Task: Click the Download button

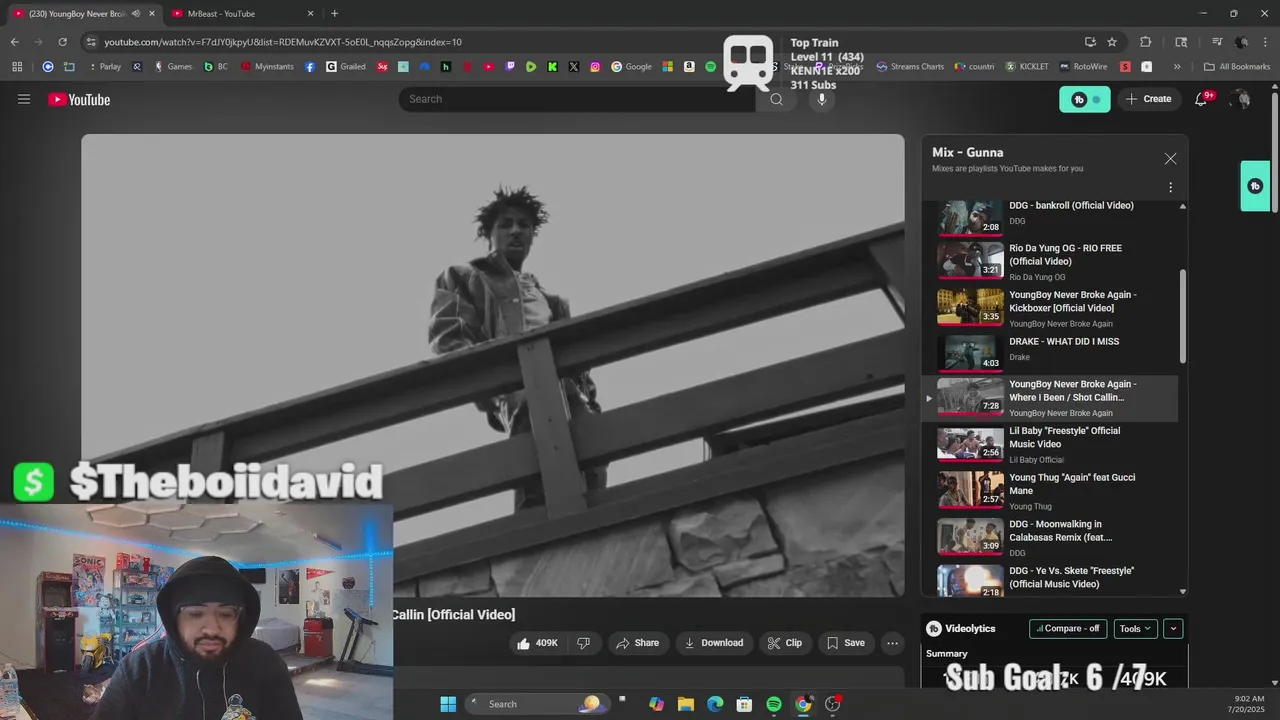Action: click(x=714, y=643)
